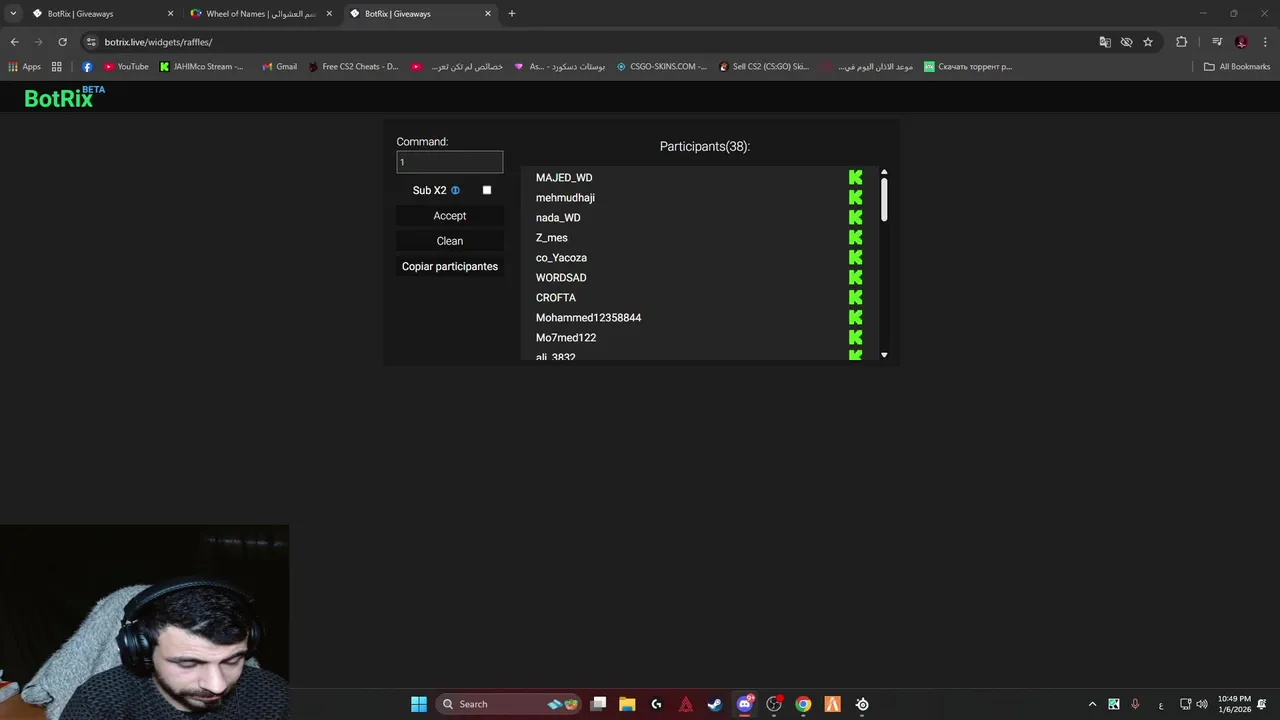Click the translate page icon in address bar
The image size is (1280, 720).
point(1105,42)
